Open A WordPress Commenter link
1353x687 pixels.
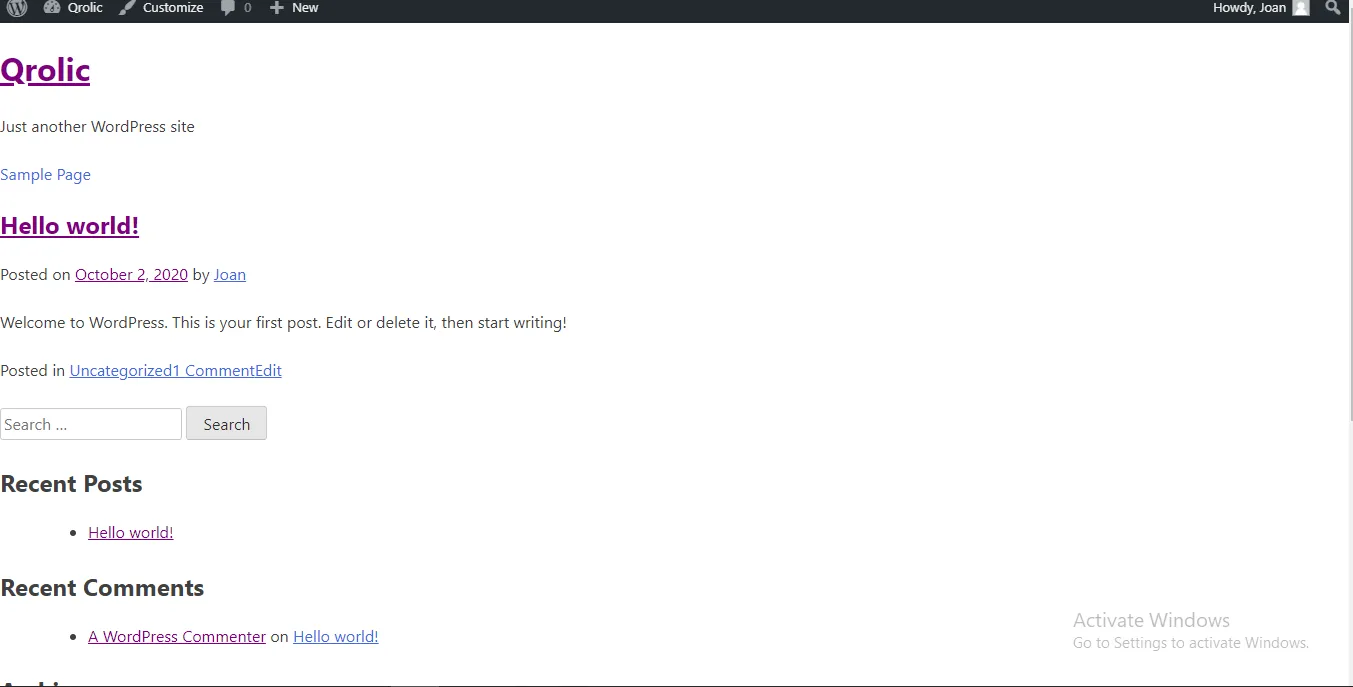[177, 636]
